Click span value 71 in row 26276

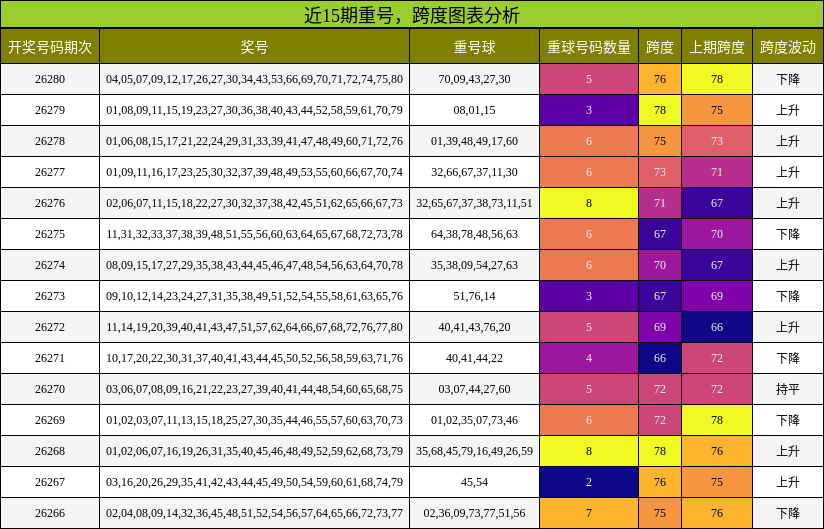(x=660, y=203)
